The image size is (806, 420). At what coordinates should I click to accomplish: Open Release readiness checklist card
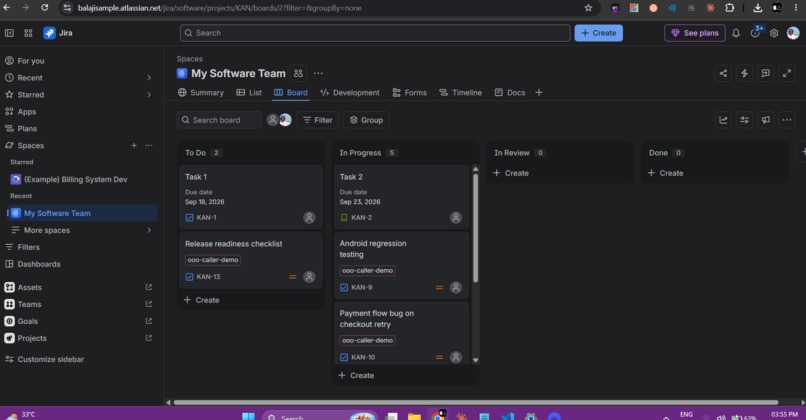(x=250, y=260)
